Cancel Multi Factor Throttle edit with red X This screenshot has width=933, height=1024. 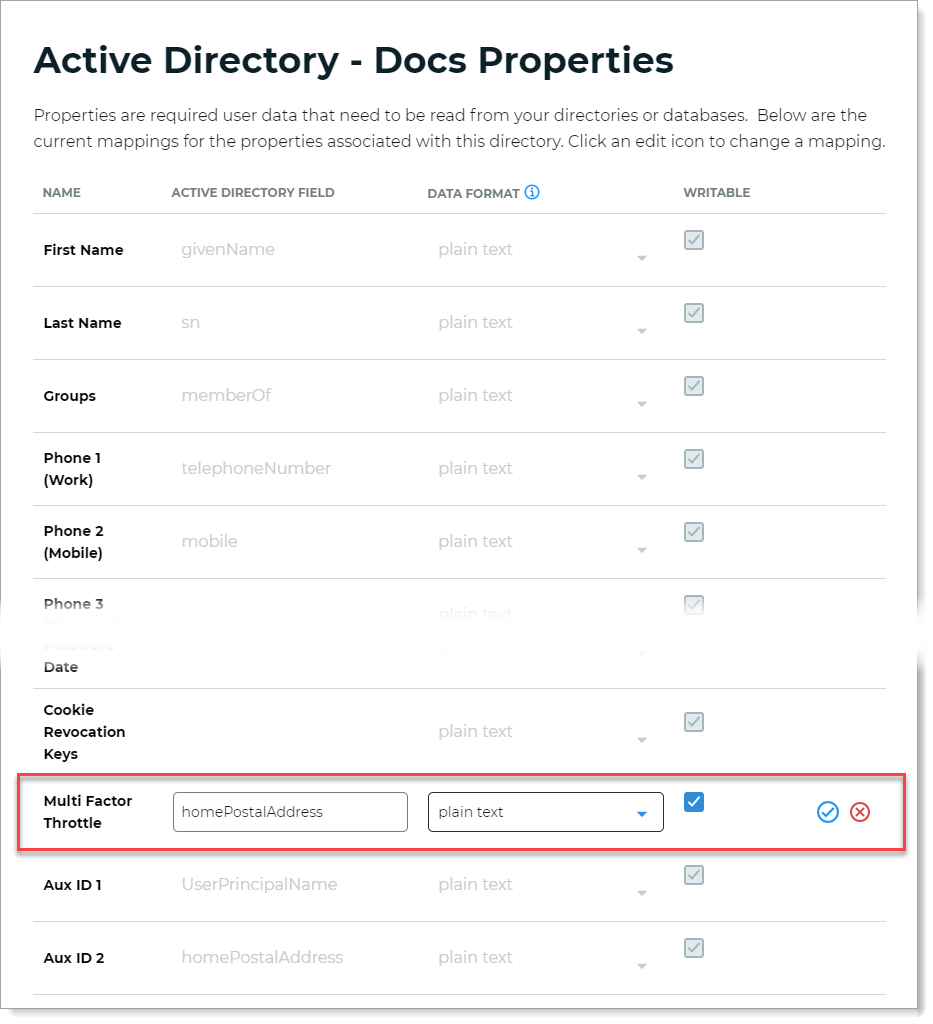pos(860,812)
